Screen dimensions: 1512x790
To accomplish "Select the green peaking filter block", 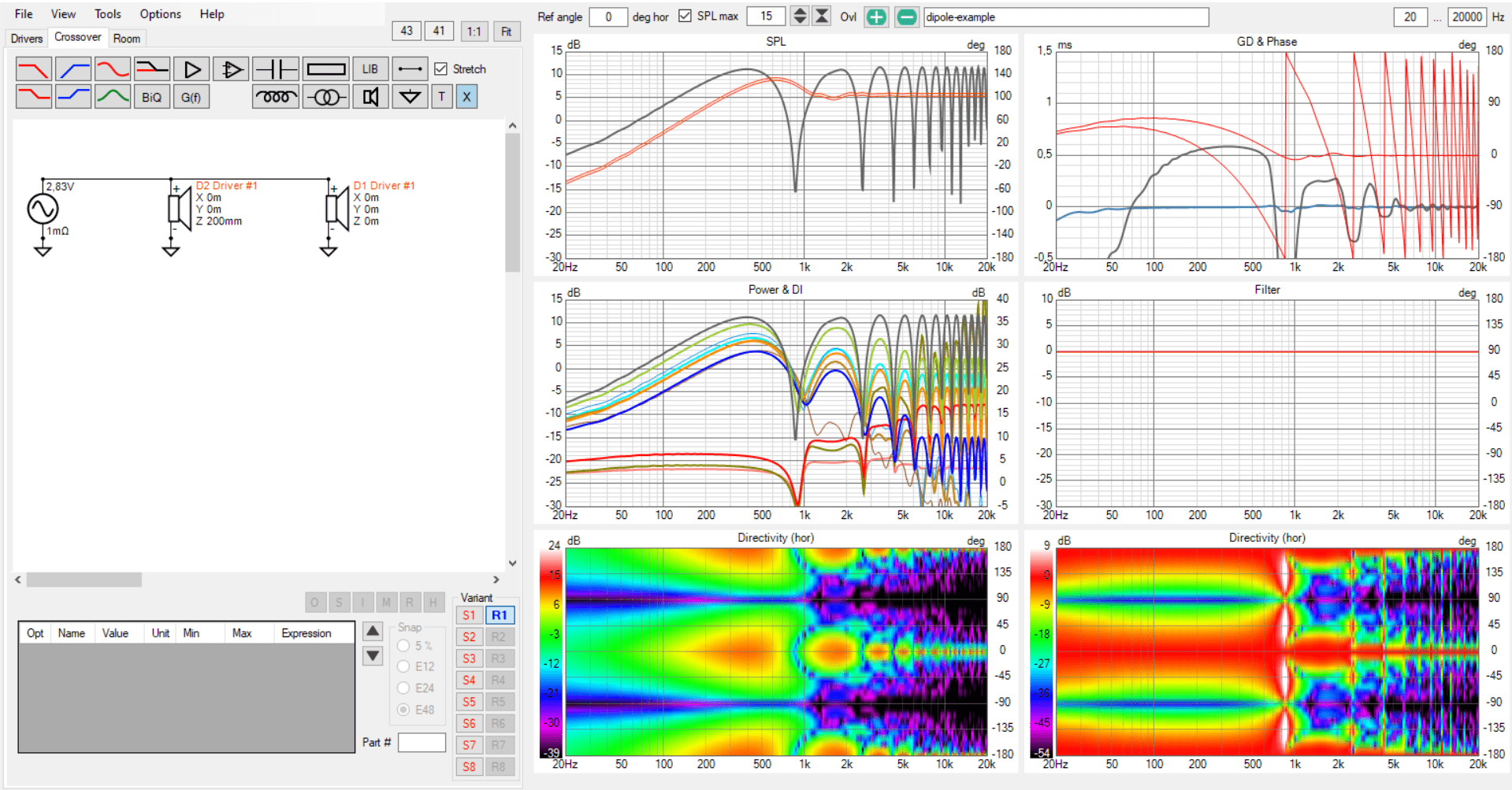I will point(113,97).
